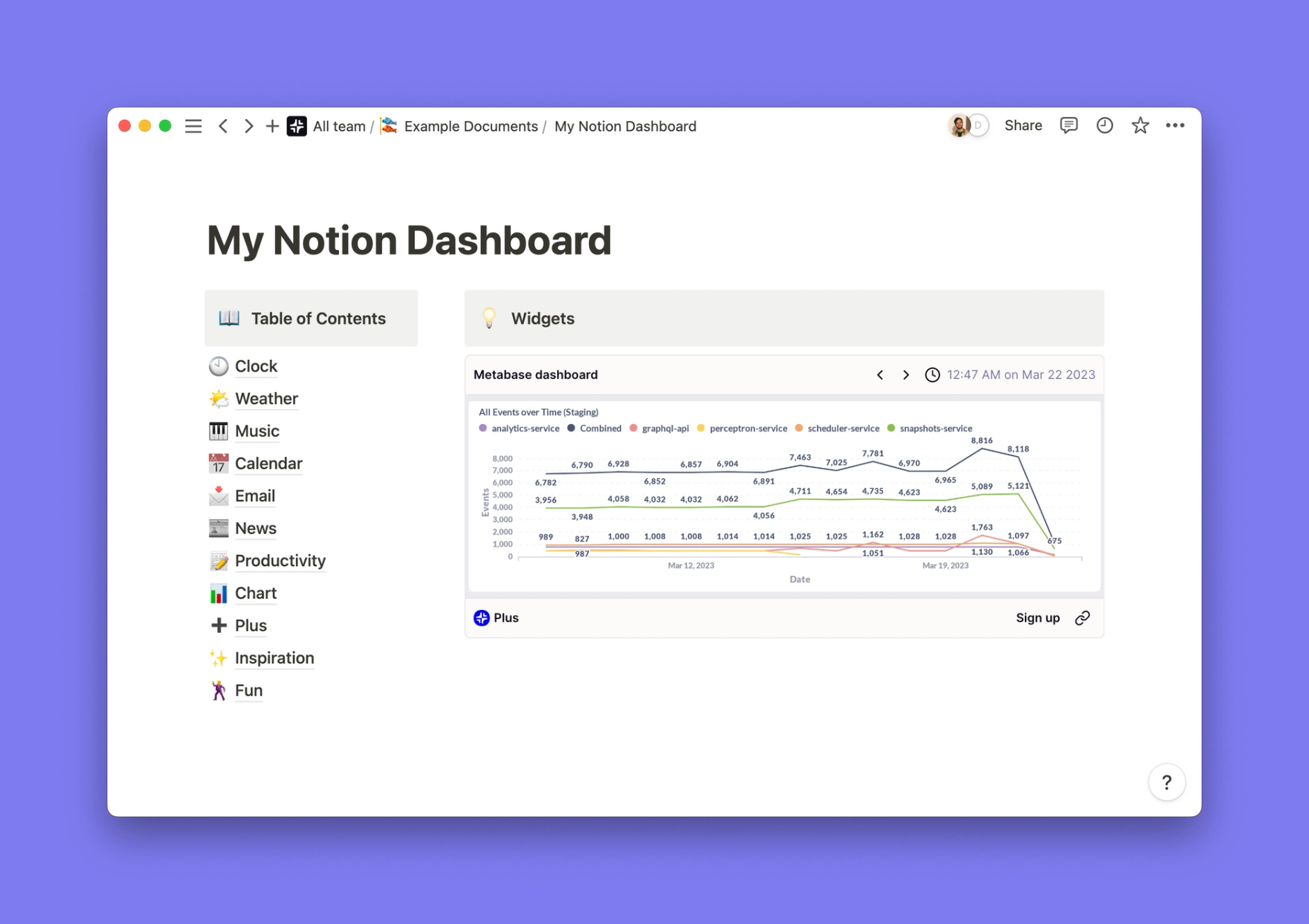Screen dimensions: 1309x924
Task: Click the Email envelope icon
Action: click(219, 496)
